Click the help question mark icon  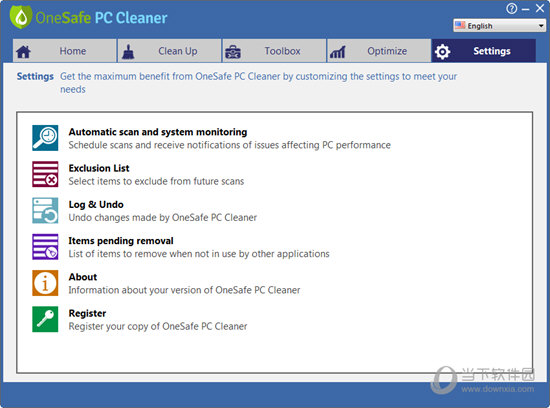[x=511, y=8]
